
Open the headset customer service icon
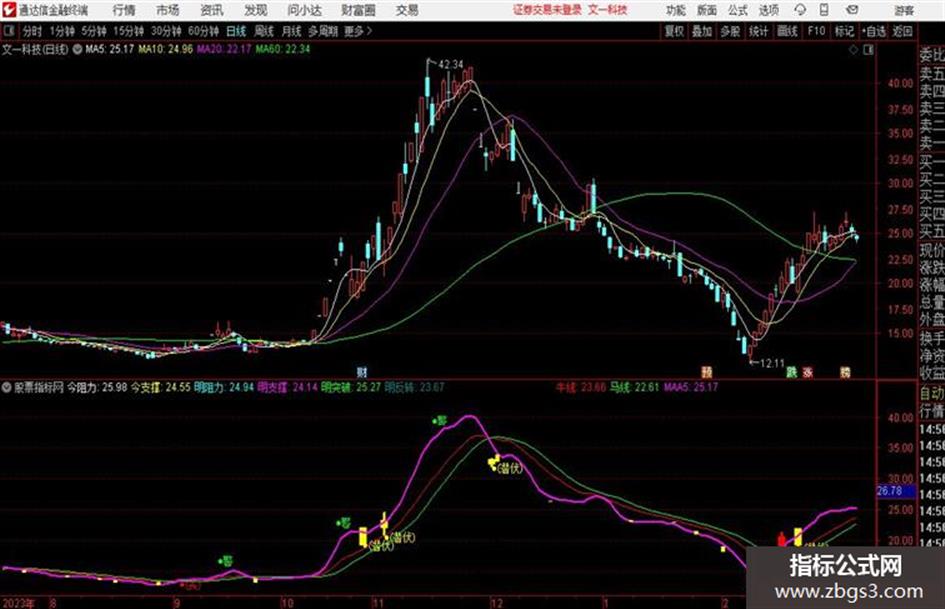point(800,10)
